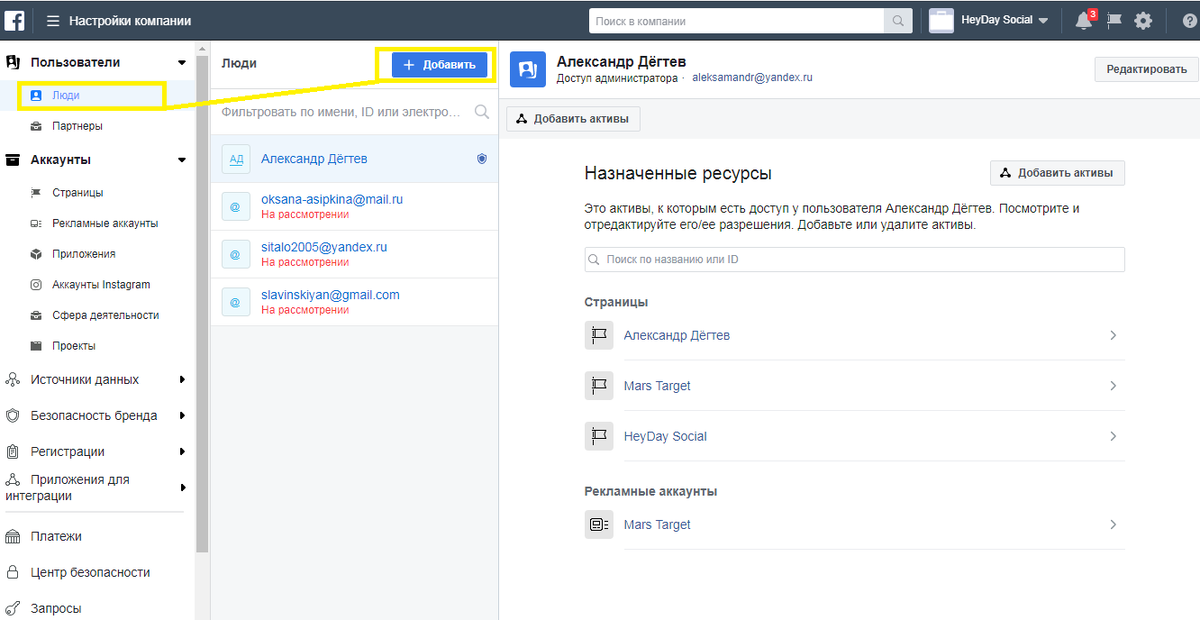The image size is (1200, 620).
Task: Click the Facebook logo icon
Action: 15,20
